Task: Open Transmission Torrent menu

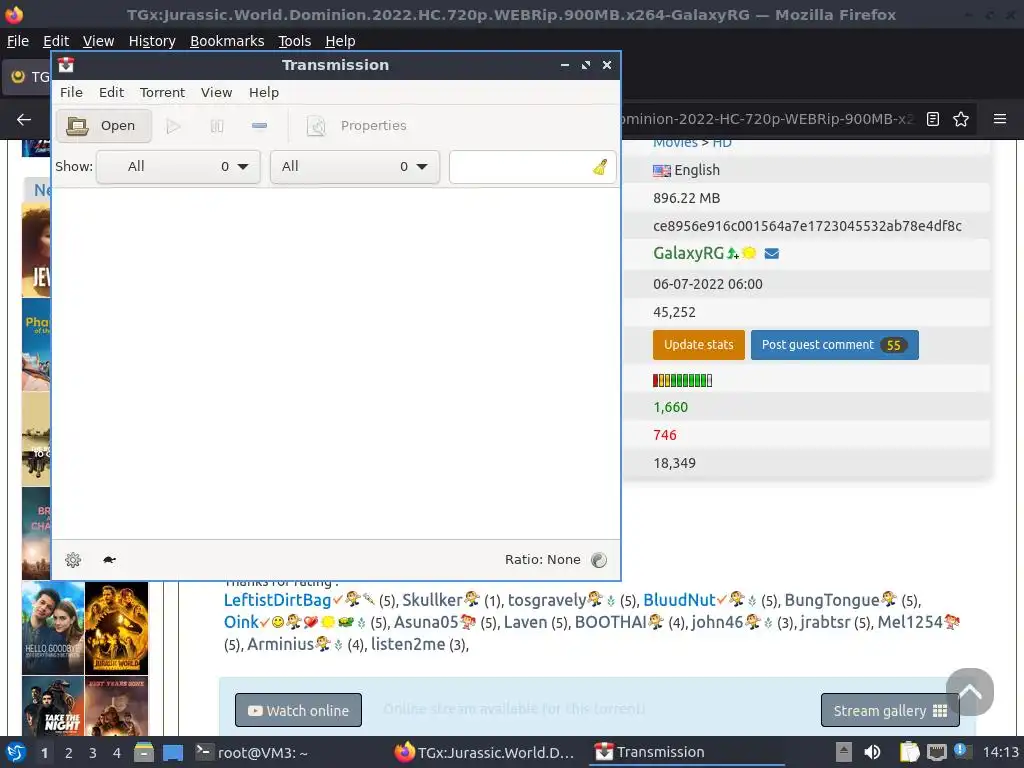Action: pos(163,92)
